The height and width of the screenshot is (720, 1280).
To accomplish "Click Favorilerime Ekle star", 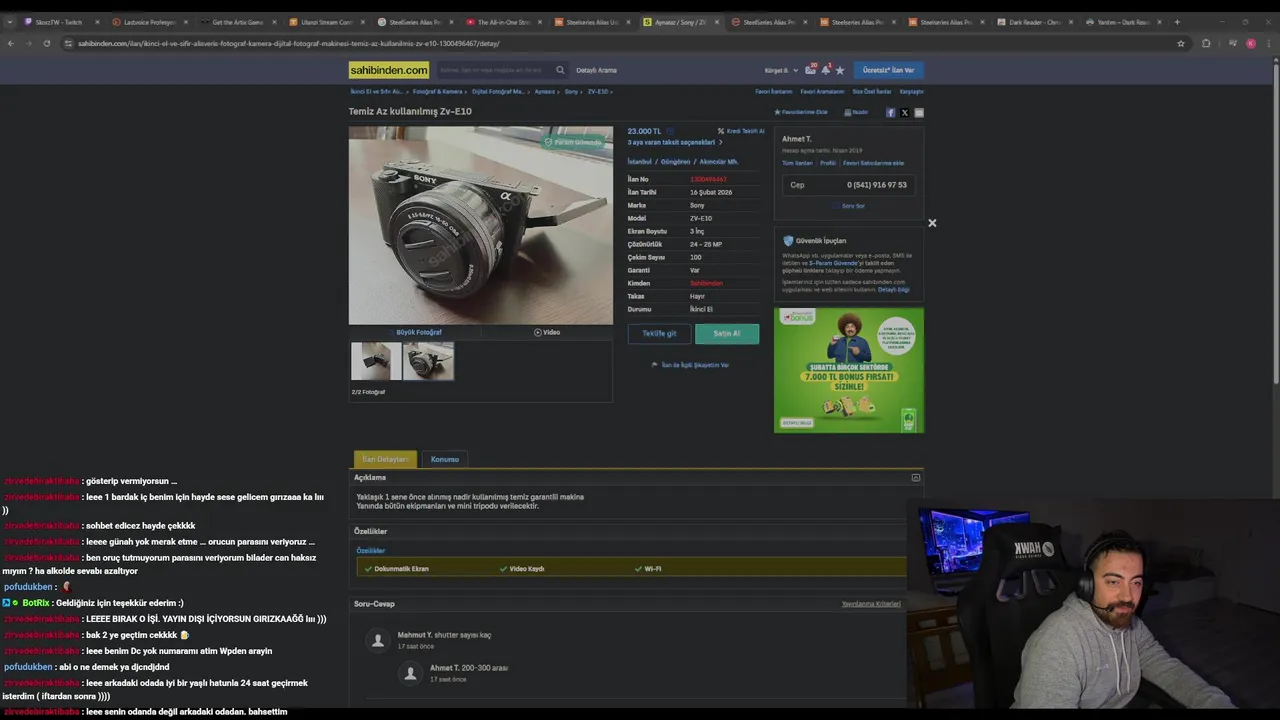I will [777, 112].
